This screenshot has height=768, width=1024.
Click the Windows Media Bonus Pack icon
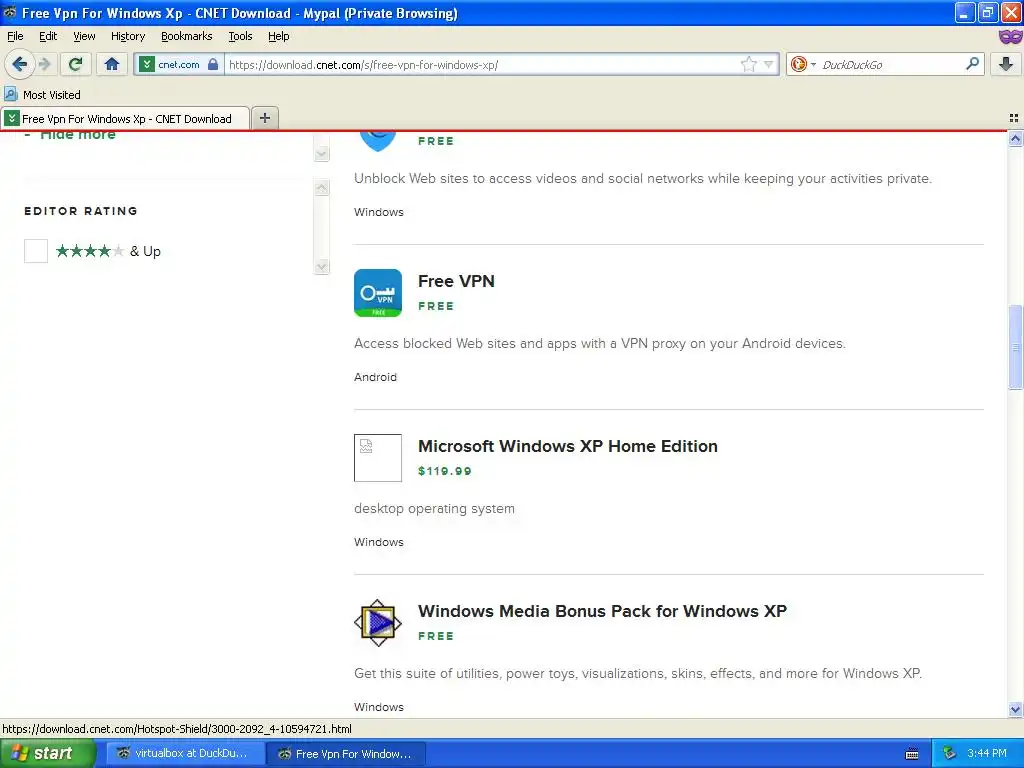coord(377,623)
